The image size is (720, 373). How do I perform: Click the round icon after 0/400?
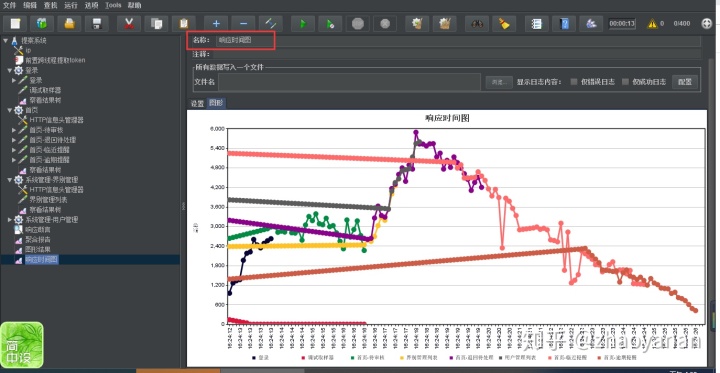click(x=707, y=23)
